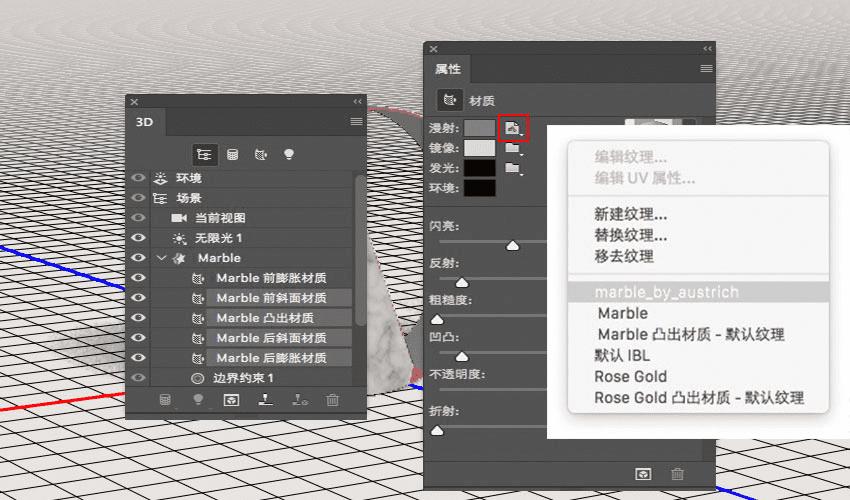The height and width of the screenshot is (500, 850).
Task: Show whole scene filter in 3D panel
Action: coord(204,155)
